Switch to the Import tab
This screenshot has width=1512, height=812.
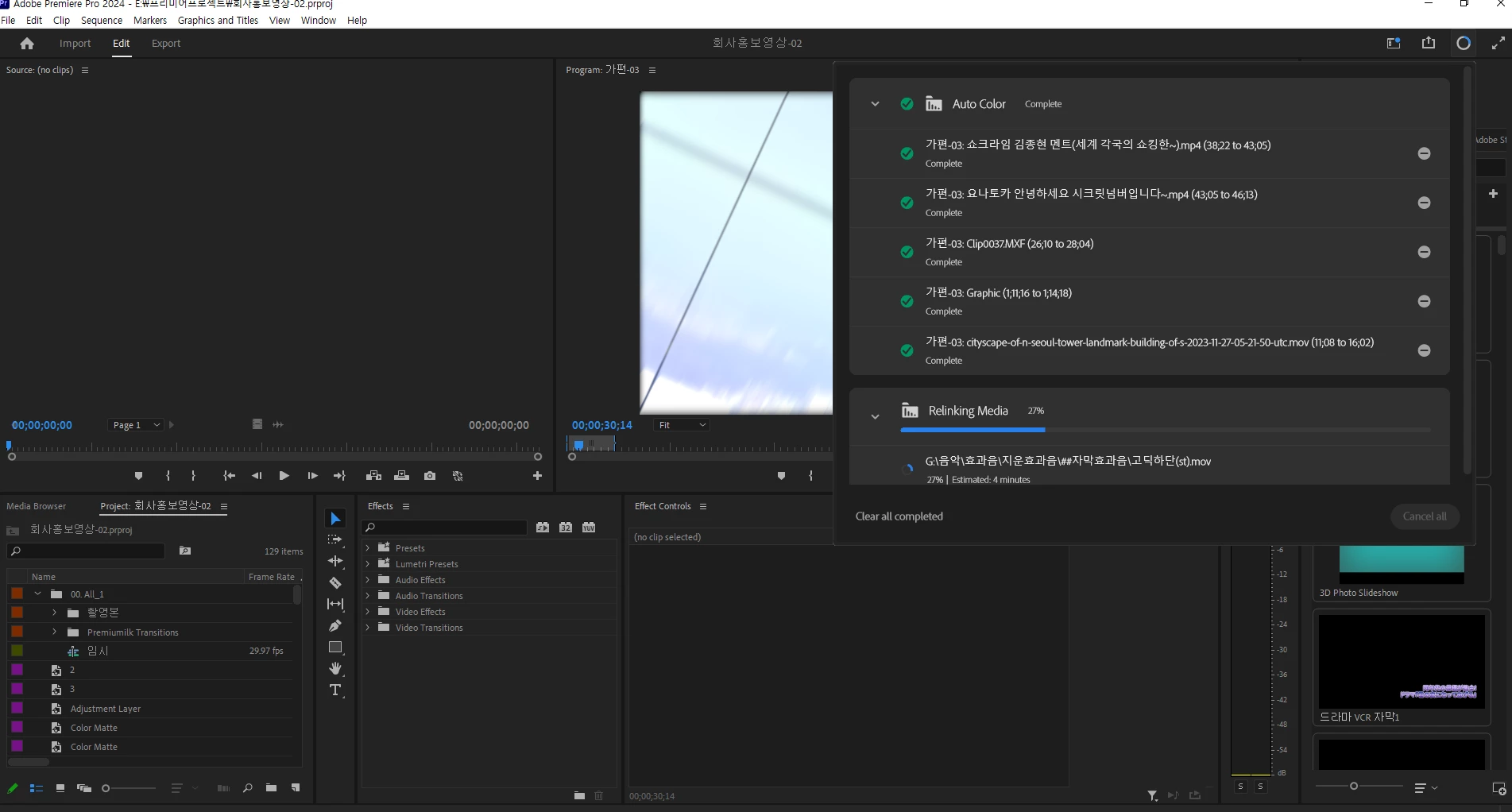click(x=75, y=44)
